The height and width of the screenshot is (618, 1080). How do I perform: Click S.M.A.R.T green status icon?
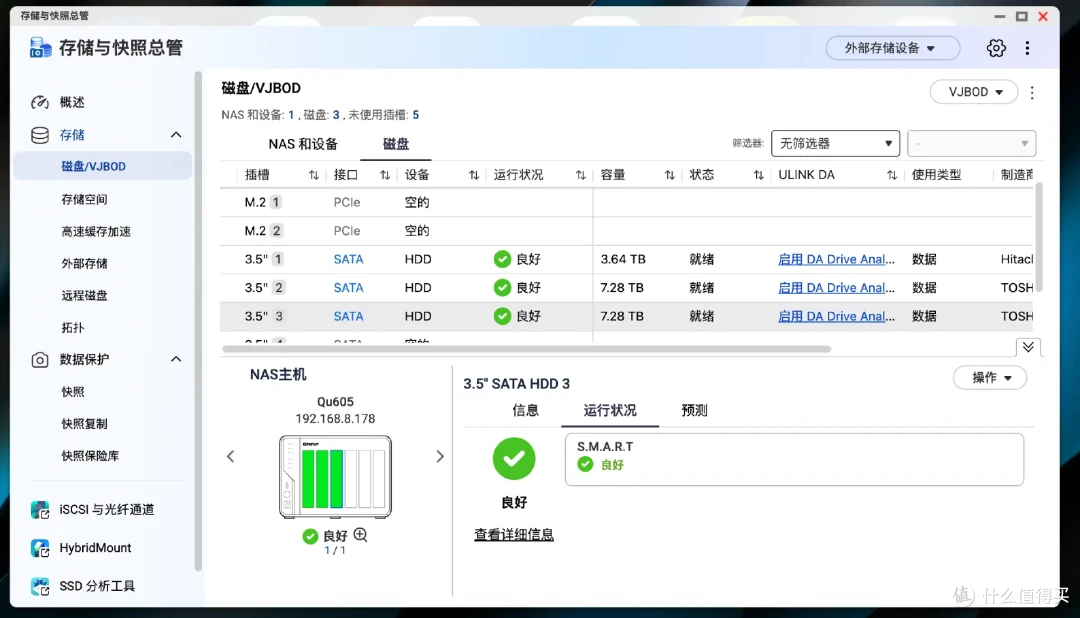coord(585,464)
